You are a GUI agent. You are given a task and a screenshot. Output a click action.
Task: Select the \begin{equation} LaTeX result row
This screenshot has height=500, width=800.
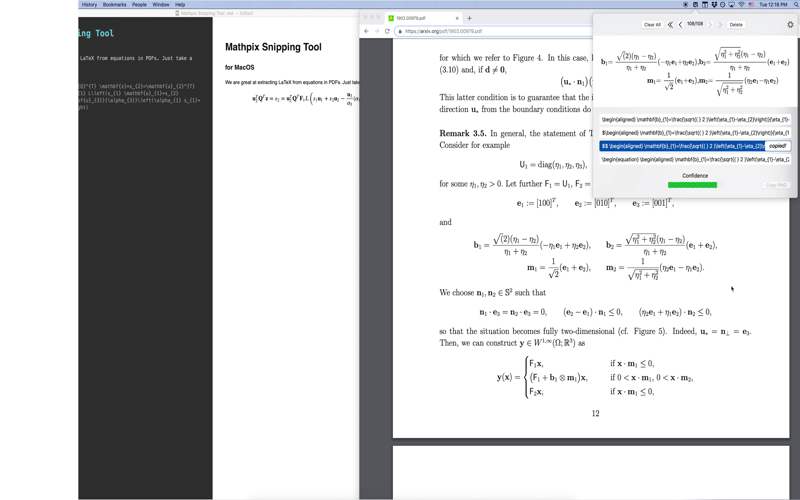click(695, 159)
